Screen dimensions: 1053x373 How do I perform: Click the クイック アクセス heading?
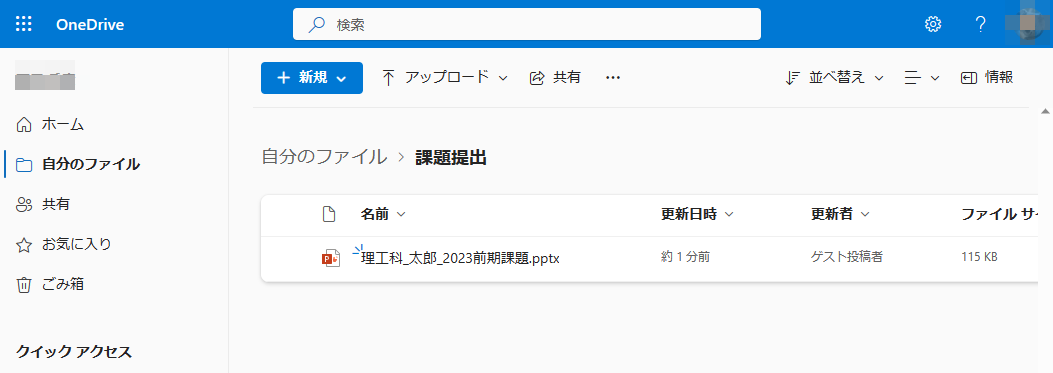point(74,351)
